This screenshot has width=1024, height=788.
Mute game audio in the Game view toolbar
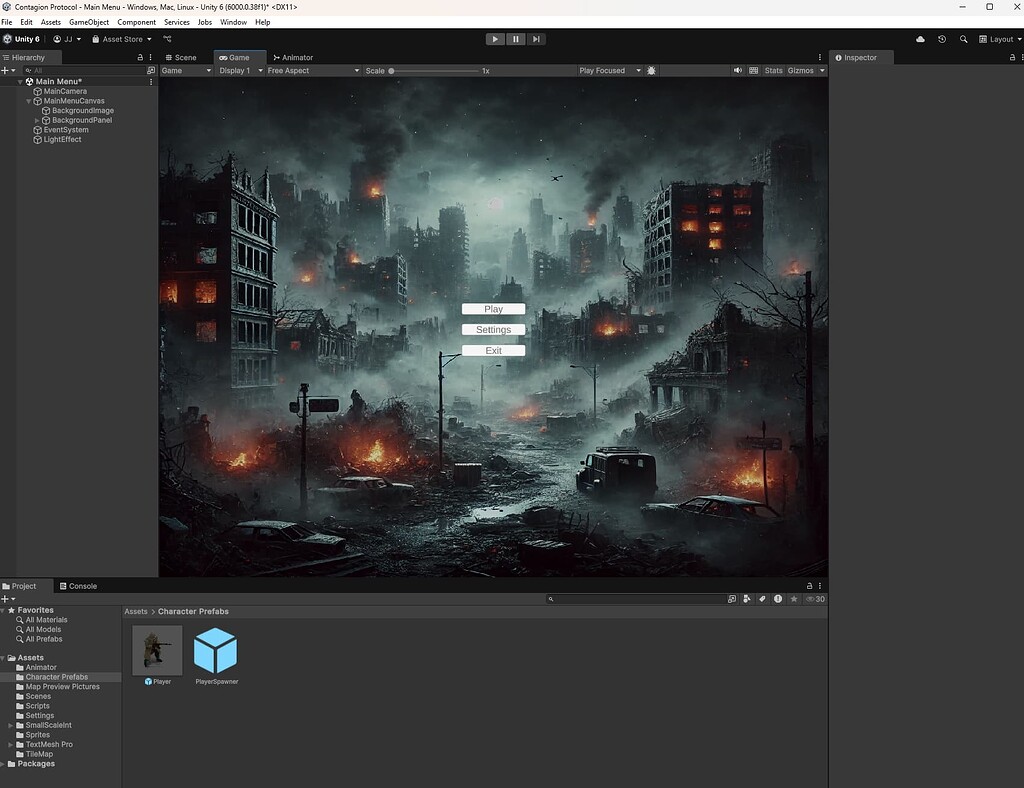pyautogui.click(x=737, y=70)
